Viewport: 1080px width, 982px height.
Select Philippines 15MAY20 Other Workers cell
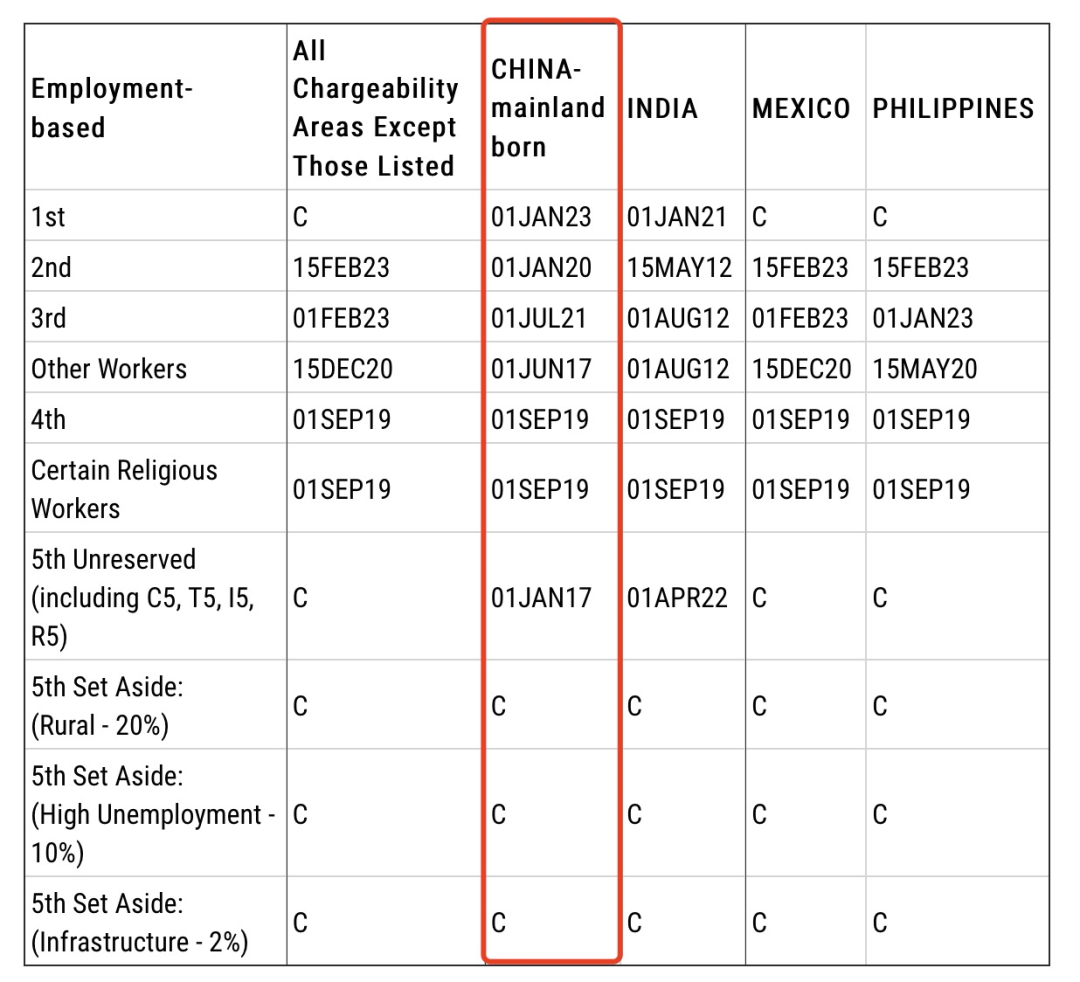pos(924,369)
